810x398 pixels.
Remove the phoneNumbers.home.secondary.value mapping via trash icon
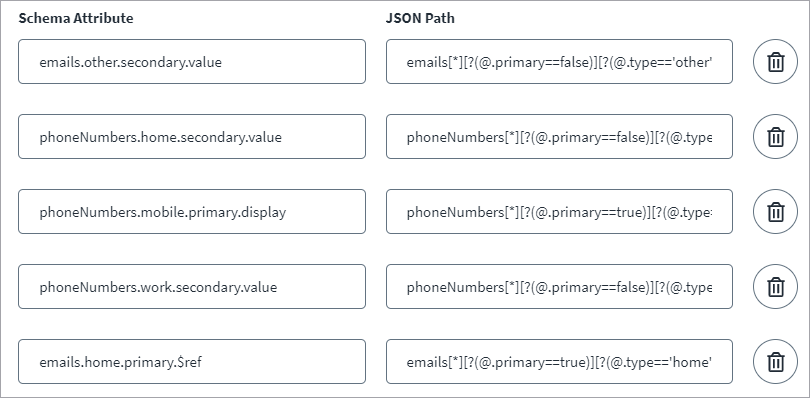pyautogui.click(x=775, y=136)
